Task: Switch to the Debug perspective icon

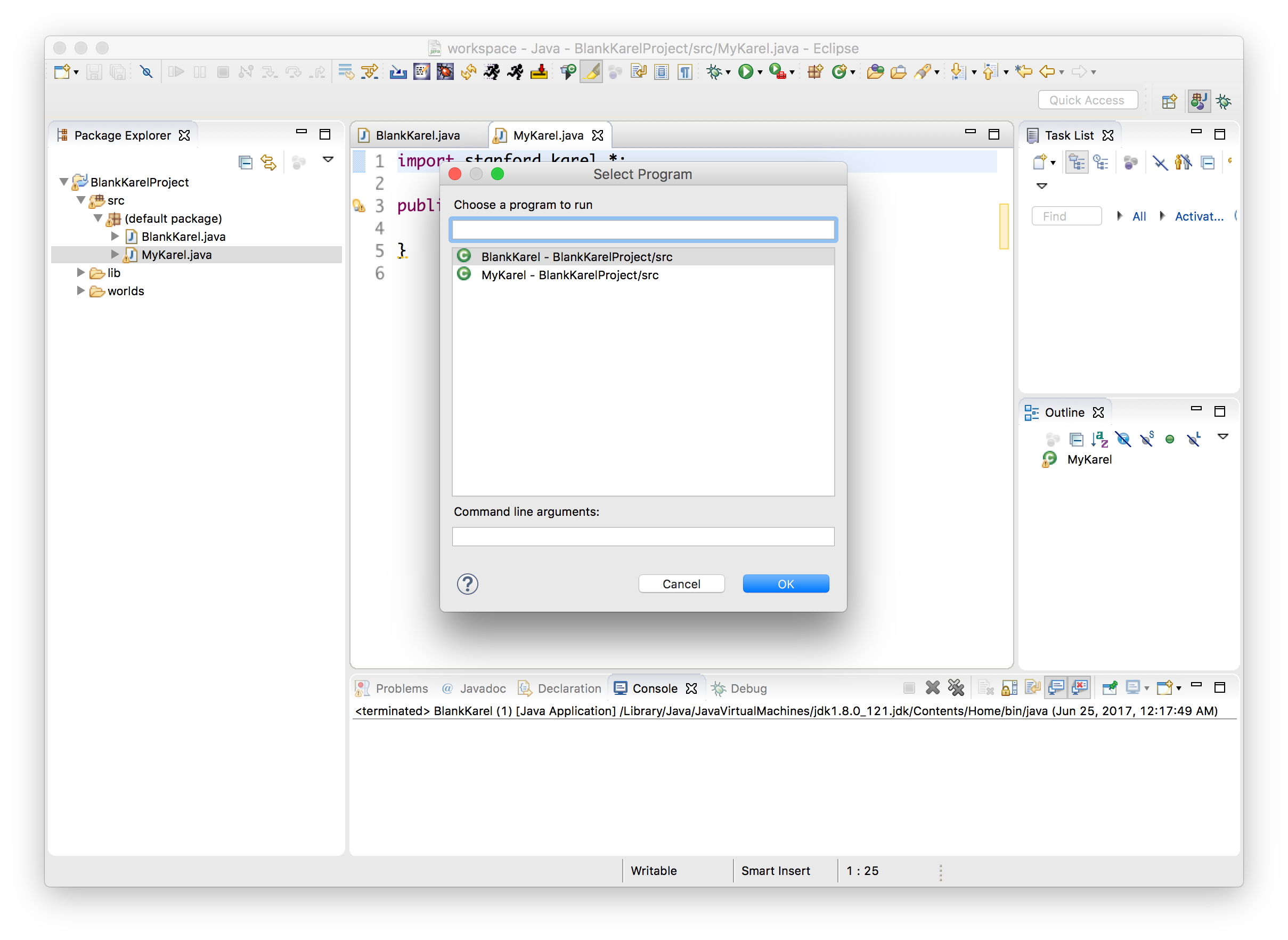Action: click(1224, 101)
